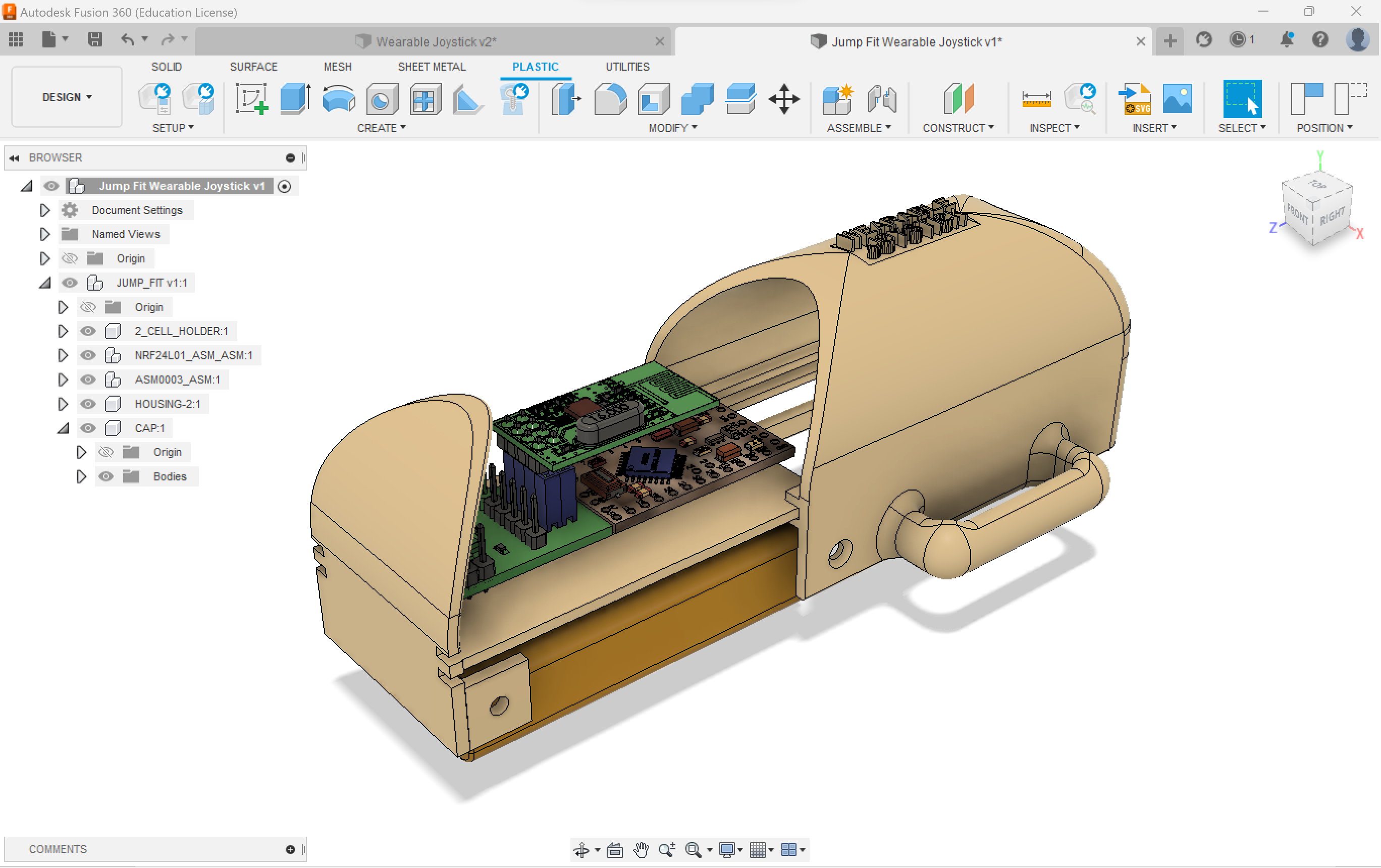
Task: Click the Save icon
Action: [94, 39]
